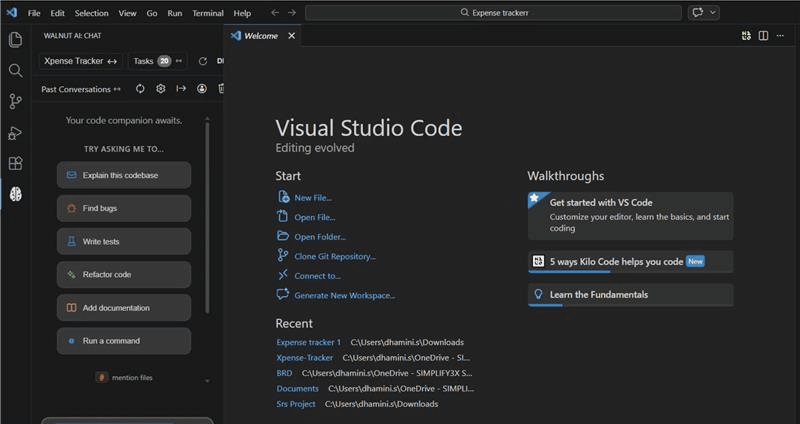The height and width of the screenshot is (424, 800).
Task: Click the split editor icon
Action: pyautogui.click(x=763, y=36)
